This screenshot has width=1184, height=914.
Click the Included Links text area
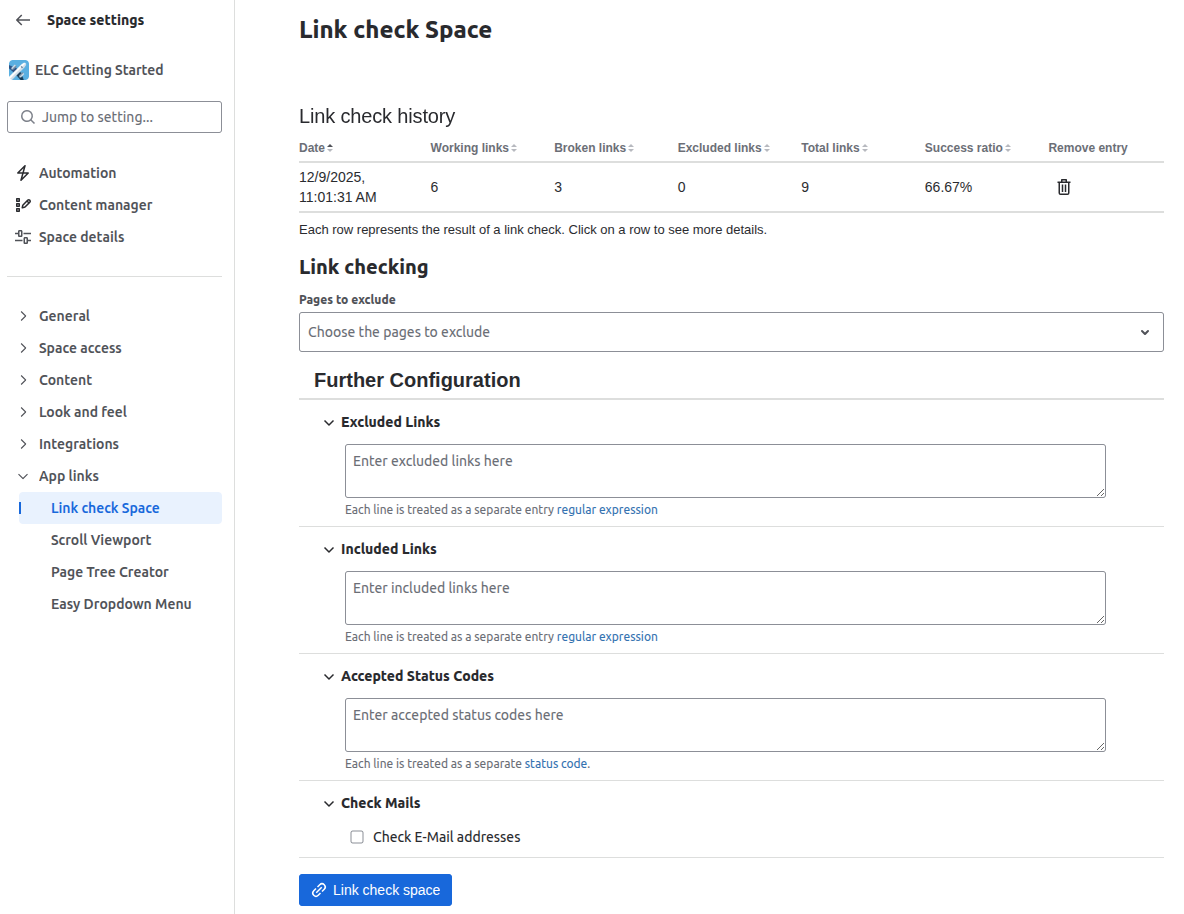(725, 598)
